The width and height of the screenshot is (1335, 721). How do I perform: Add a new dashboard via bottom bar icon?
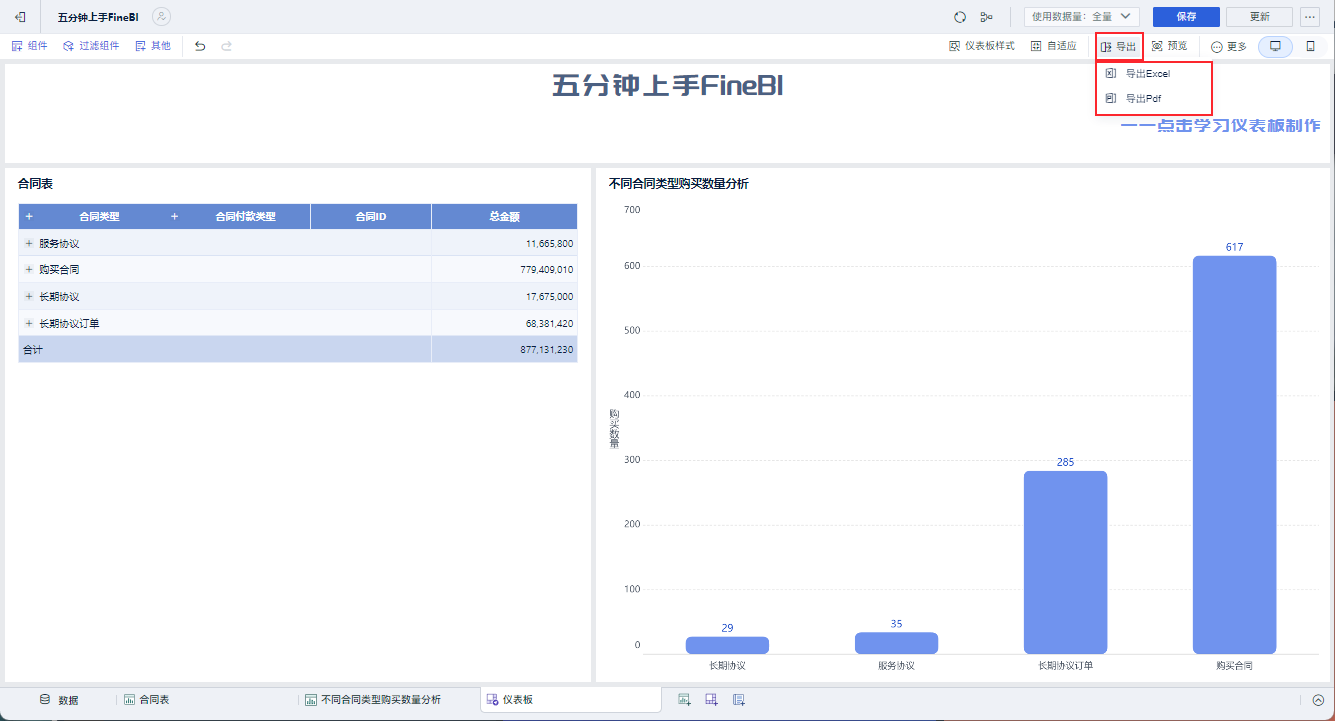[712, 700]
